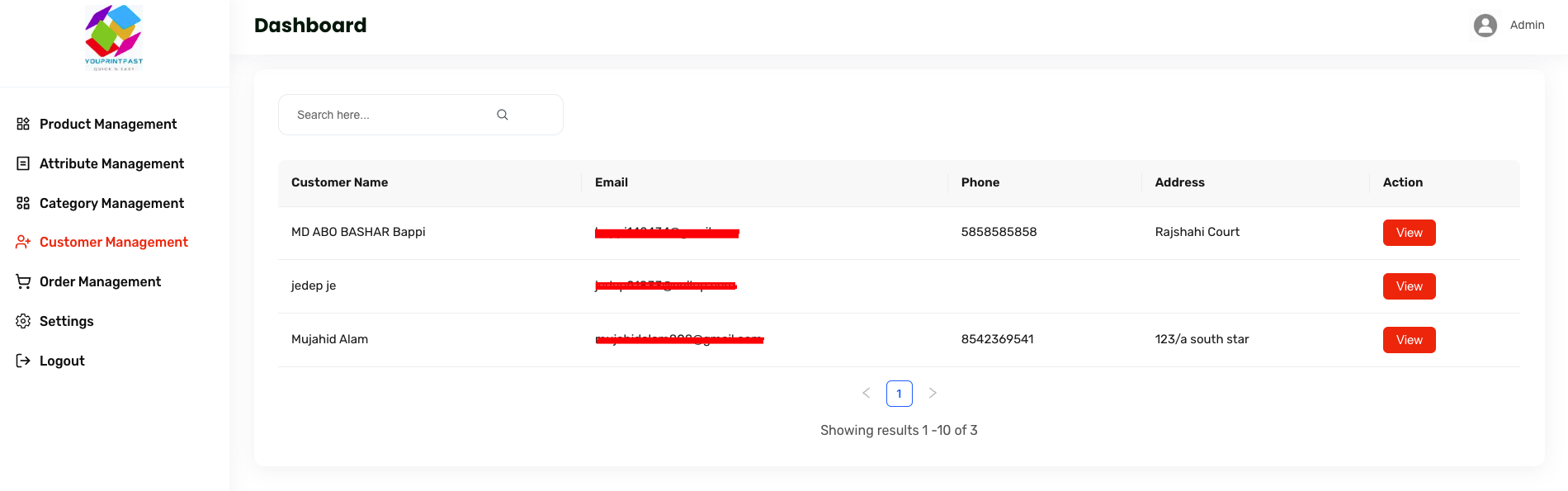
Task: Open the Product Management menu item
Action: (108, 124)
